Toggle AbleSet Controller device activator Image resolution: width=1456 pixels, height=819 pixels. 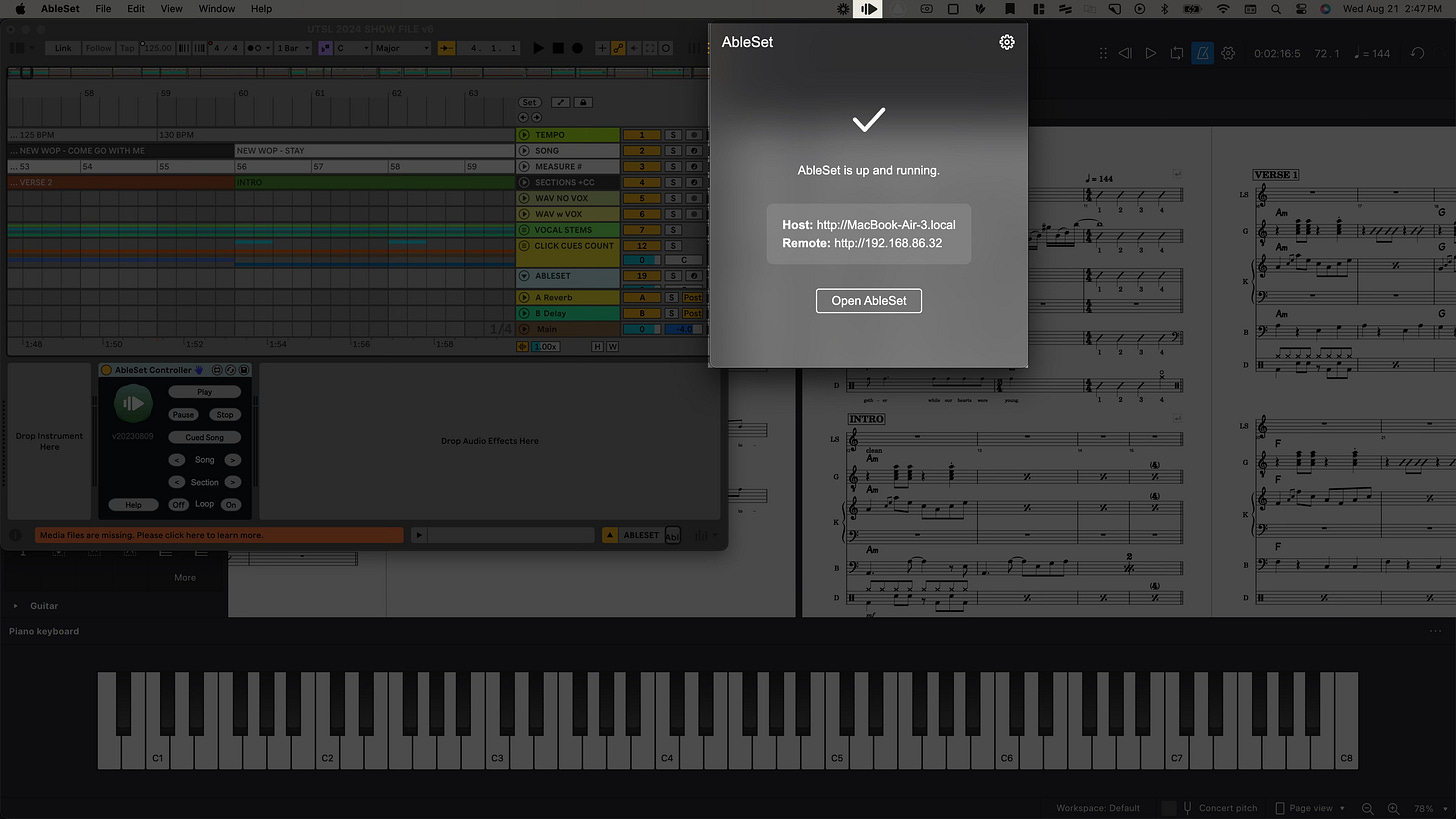click(107, 370)
